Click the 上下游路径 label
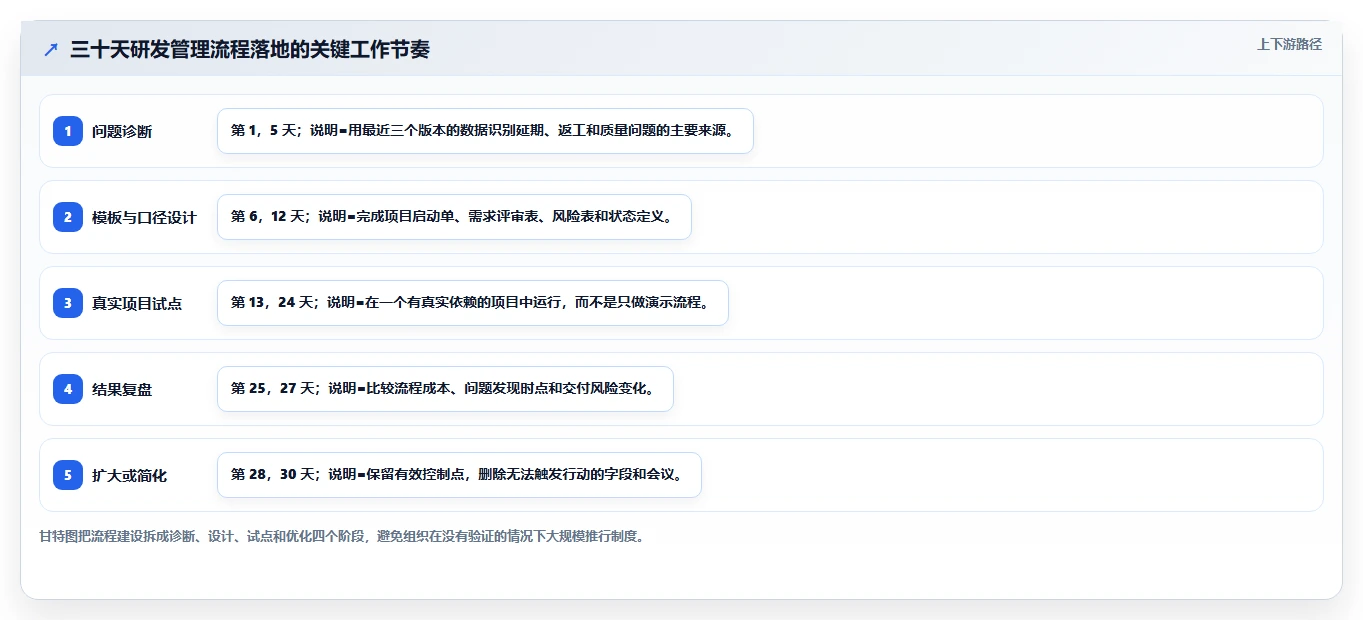The height and width of the screenshot is (620, 1363). pyautogui.click(x=1289, y=44)
